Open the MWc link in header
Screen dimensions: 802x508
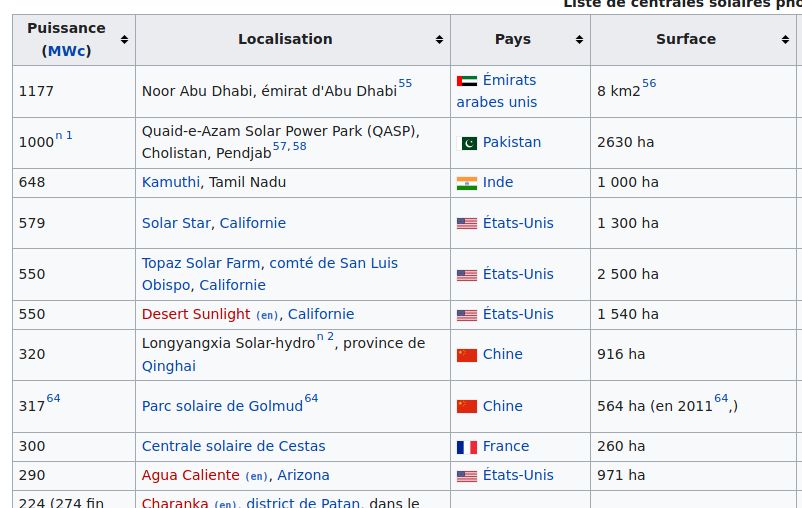coord(67,51)
